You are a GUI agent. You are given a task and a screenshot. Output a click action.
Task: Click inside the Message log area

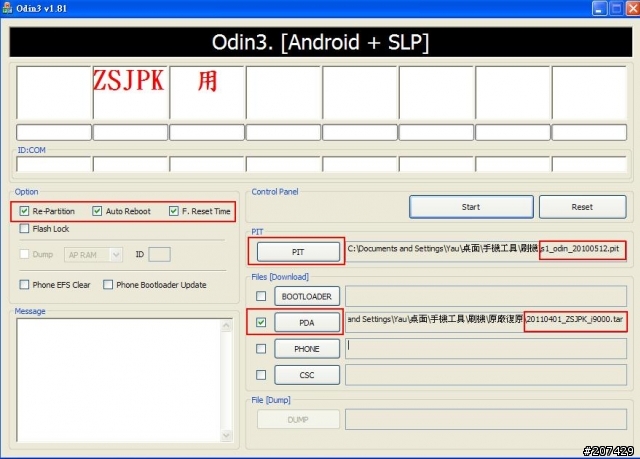coord(118,380)
